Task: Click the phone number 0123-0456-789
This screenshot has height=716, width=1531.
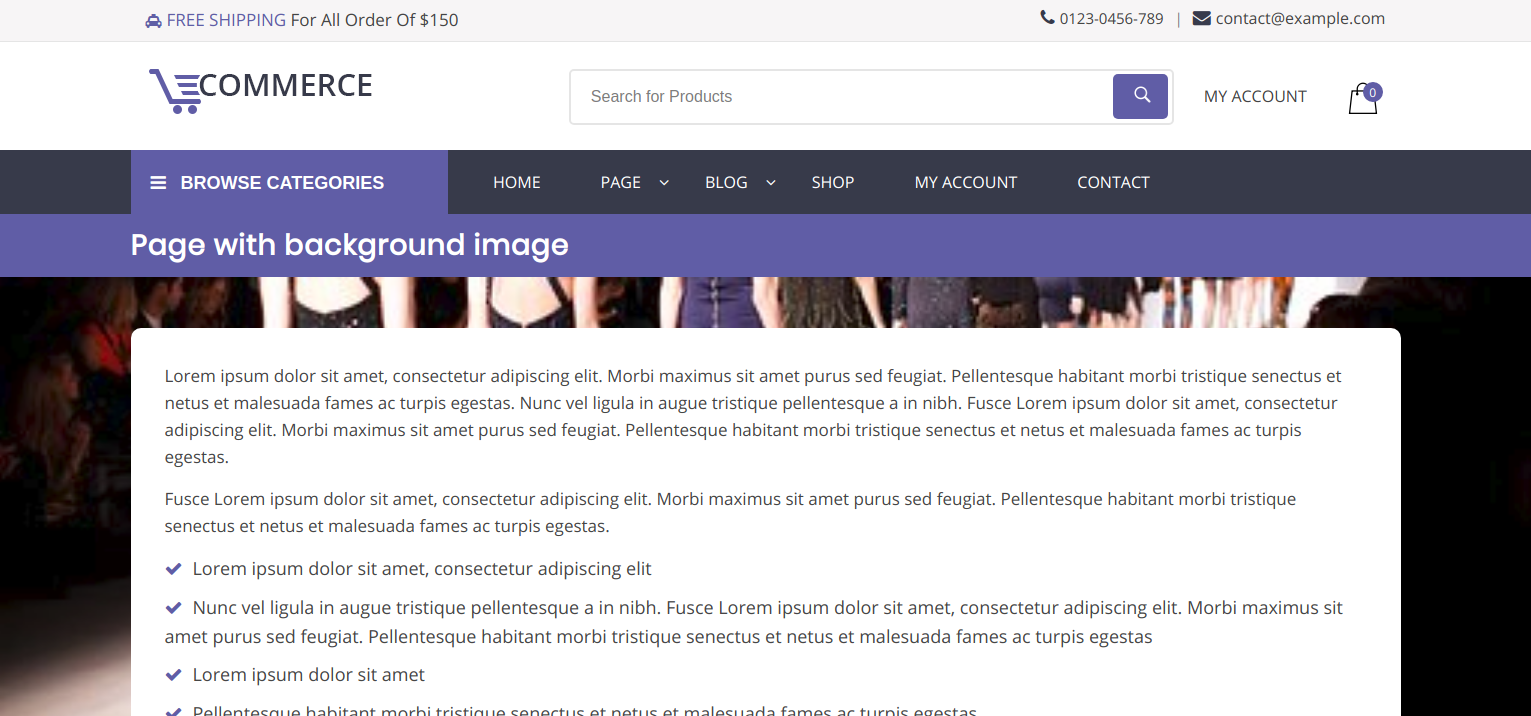Action: 1112,18
